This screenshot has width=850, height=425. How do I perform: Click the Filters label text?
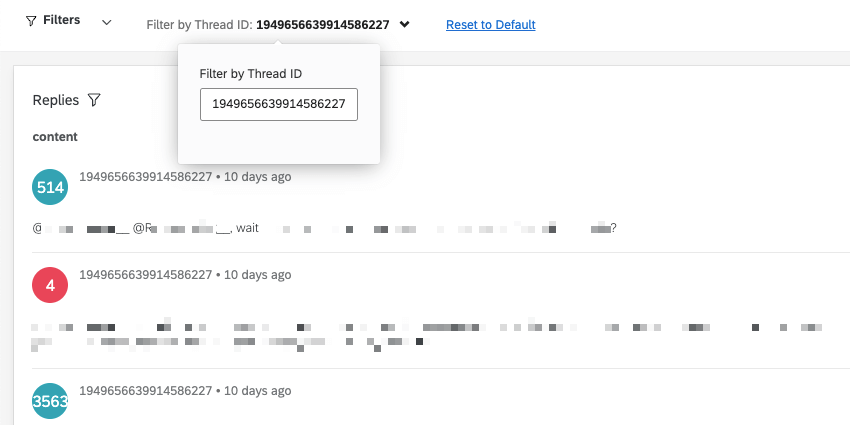click(x=62, y=21)
